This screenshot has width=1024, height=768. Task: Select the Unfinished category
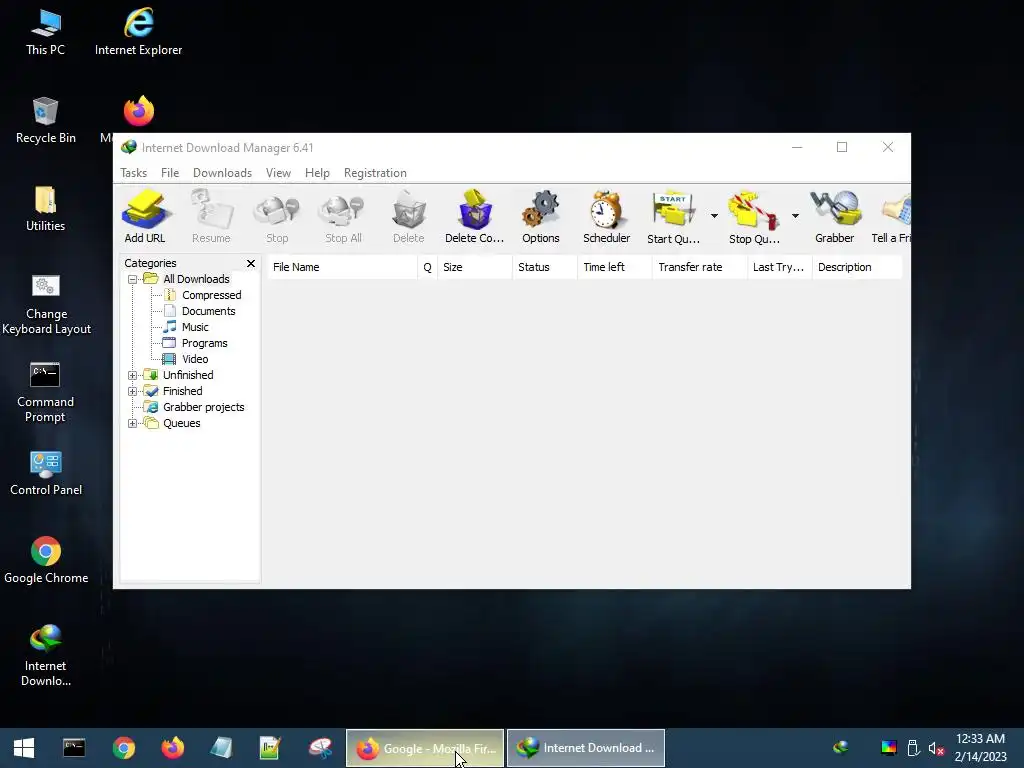(188, 375)
